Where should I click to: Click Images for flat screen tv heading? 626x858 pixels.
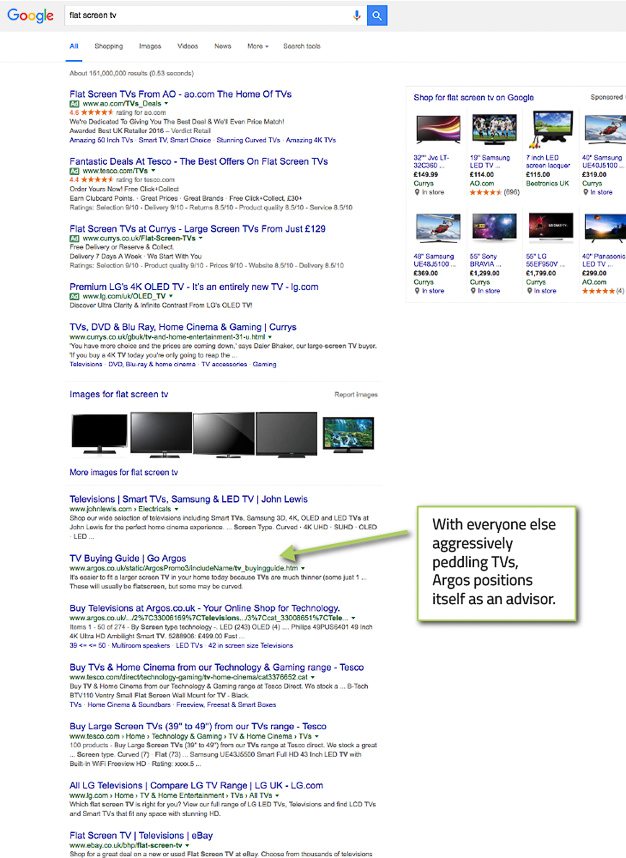tap(119, 394)
